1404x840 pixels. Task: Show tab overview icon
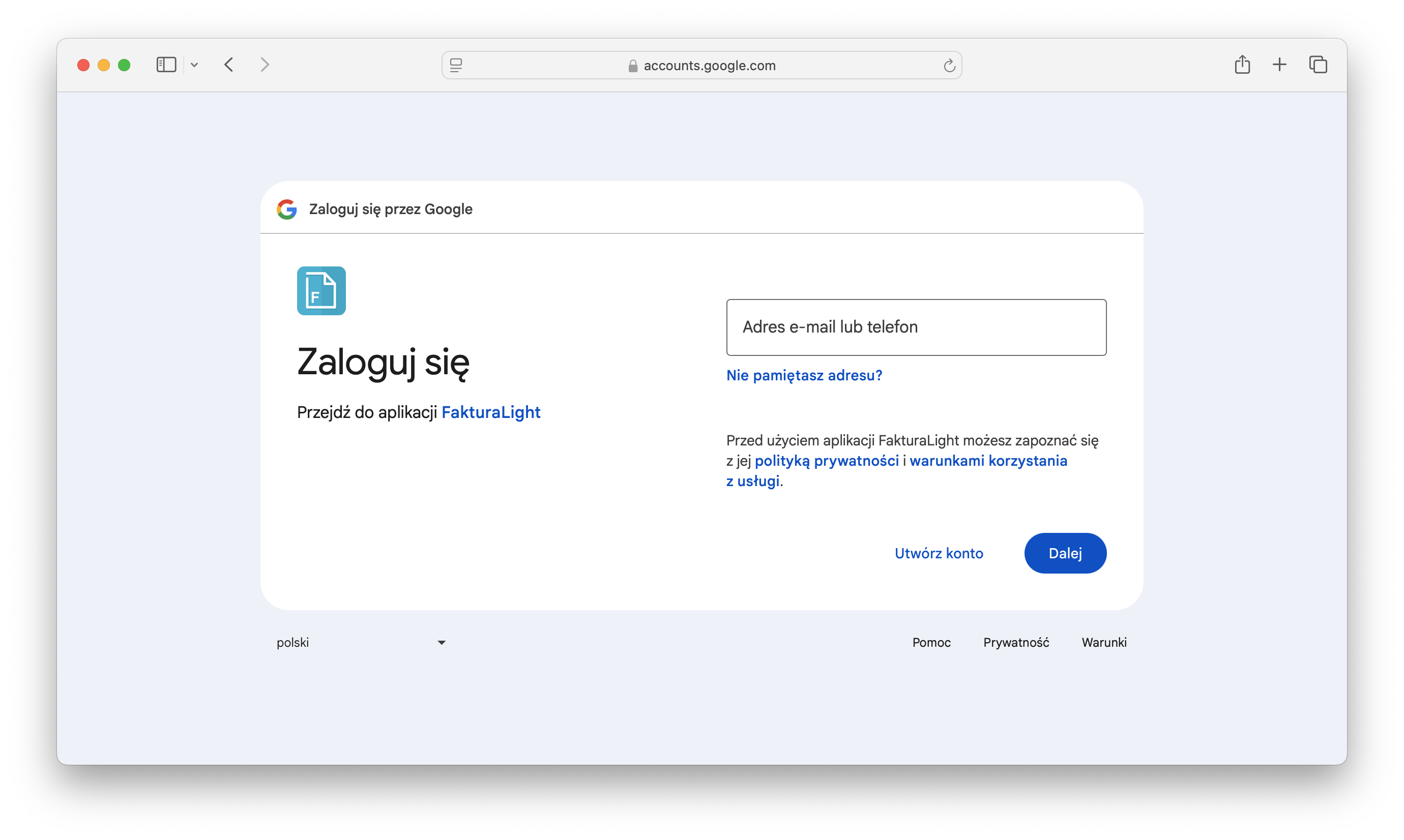(x=1318, y=65)
